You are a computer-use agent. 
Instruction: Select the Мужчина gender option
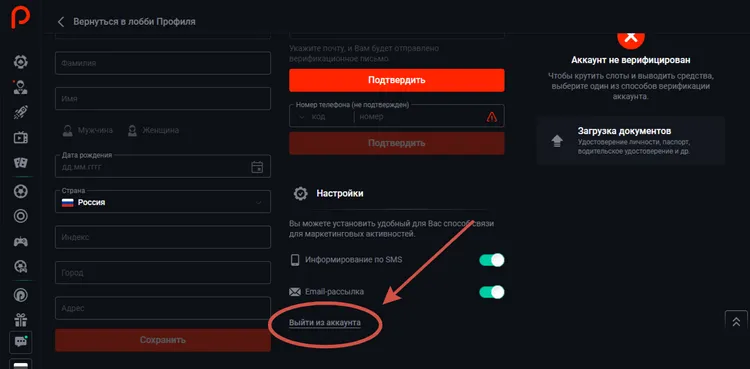(88, 130)
